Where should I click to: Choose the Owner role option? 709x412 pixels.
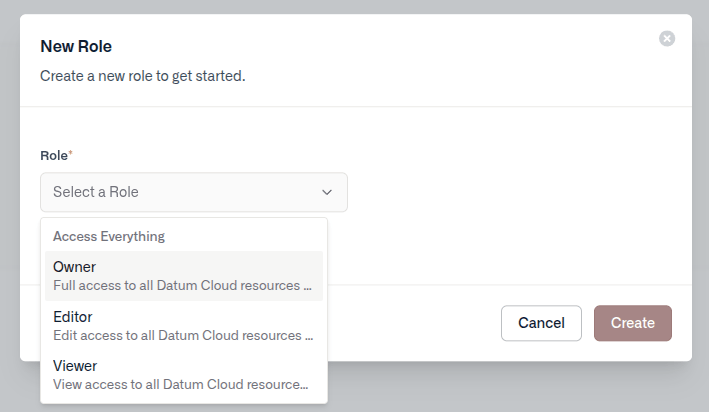point(184,276)
